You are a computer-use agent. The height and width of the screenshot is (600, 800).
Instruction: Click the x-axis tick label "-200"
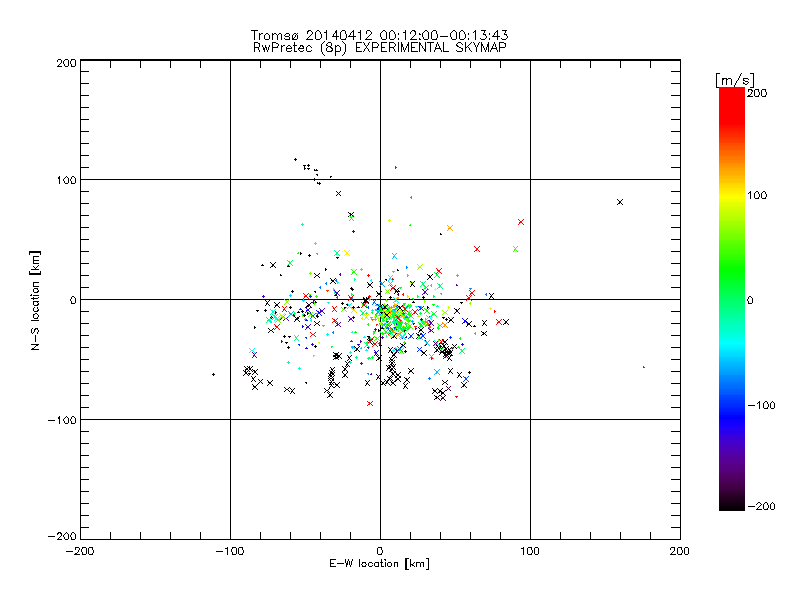80,552
